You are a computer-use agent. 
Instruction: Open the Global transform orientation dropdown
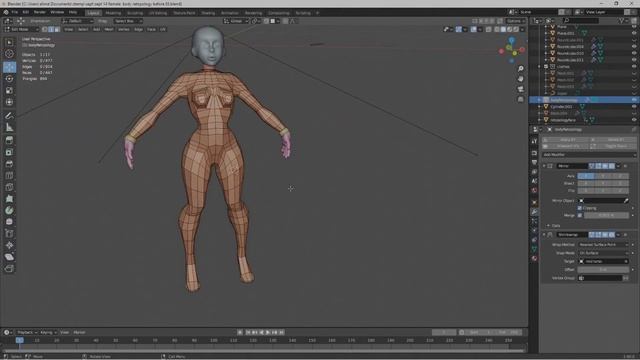coord(236,21)
